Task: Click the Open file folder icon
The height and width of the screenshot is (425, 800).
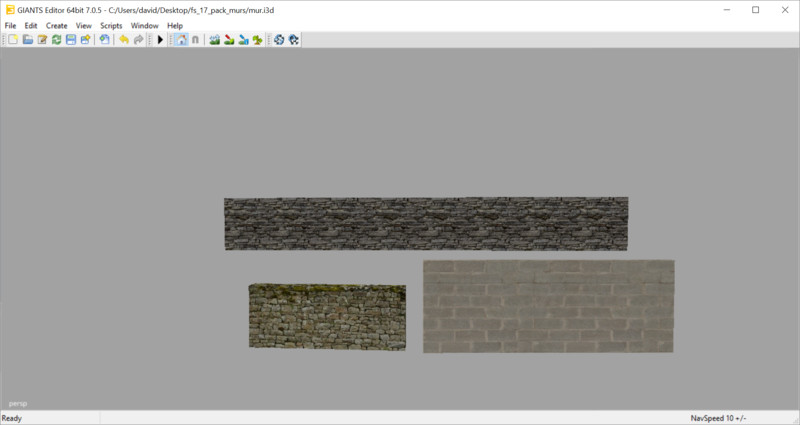Action: [28, 40]
